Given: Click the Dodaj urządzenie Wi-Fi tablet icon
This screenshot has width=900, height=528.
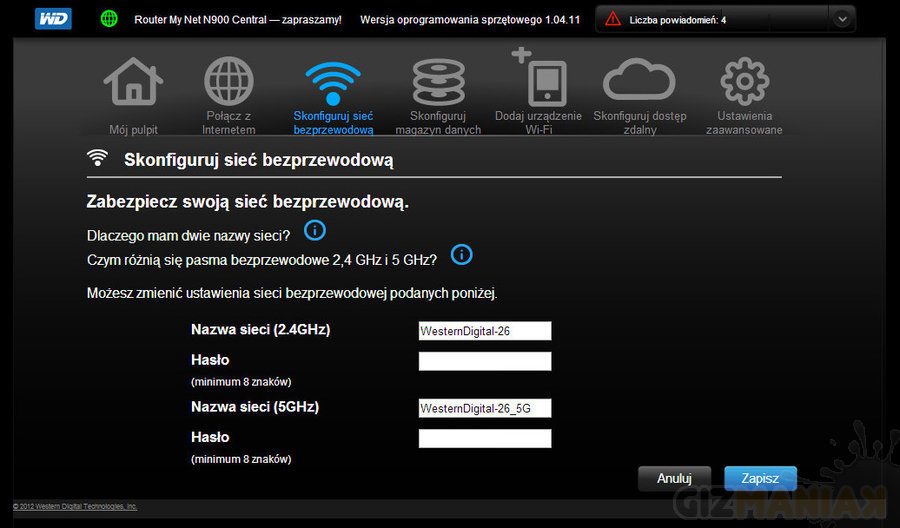Looking at the screenshot, I should pos(537,81).
